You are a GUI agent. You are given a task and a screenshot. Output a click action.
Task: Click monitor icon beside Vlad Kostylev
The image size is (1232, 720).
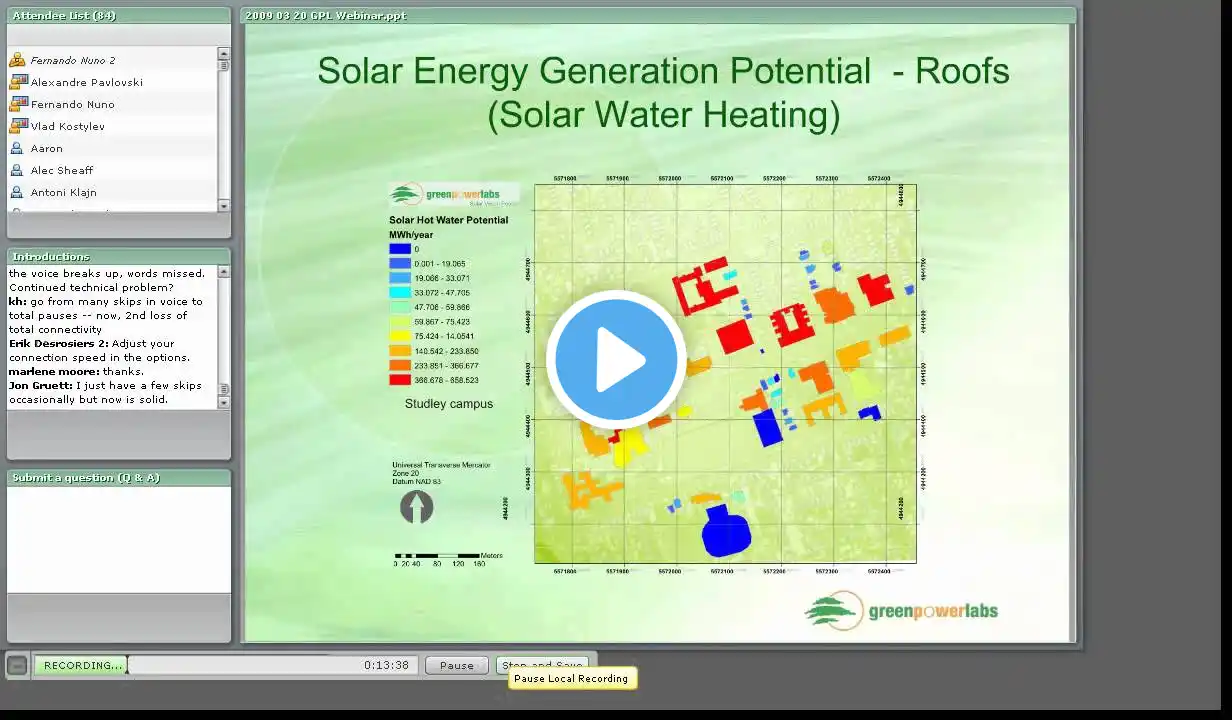pyautogui.click(x=17, y=126)
